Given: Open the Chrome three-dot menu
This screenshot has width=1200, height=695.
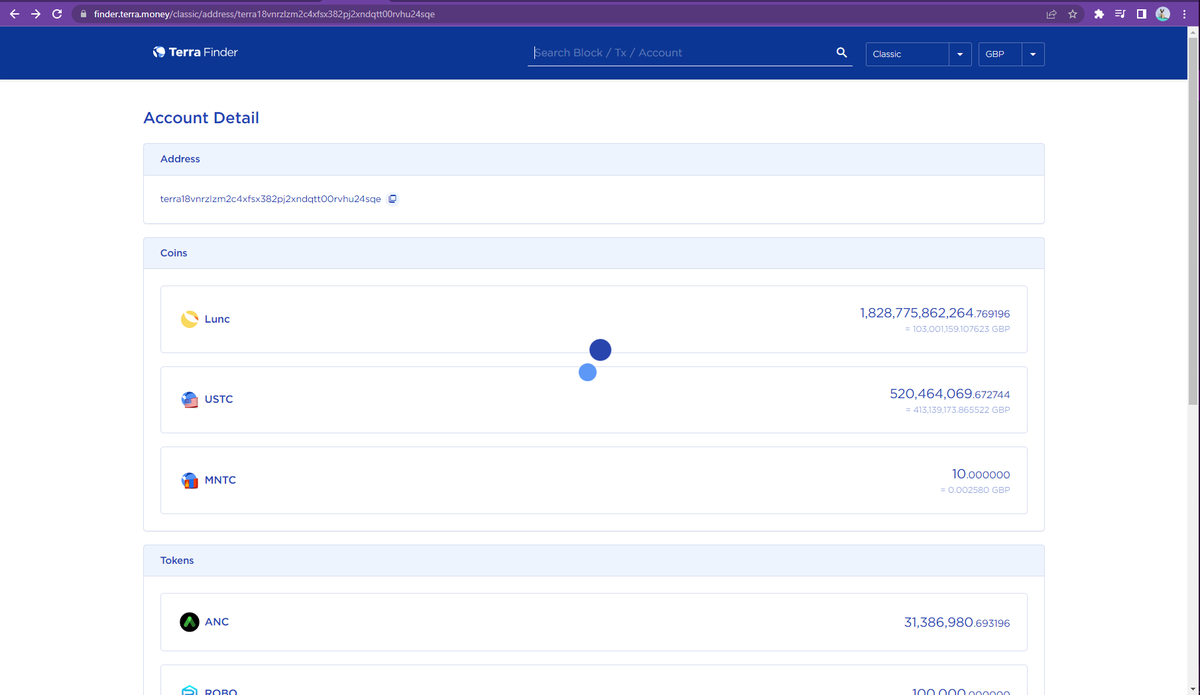Looking at the screenshot, I should click(x=1185, y=14).
